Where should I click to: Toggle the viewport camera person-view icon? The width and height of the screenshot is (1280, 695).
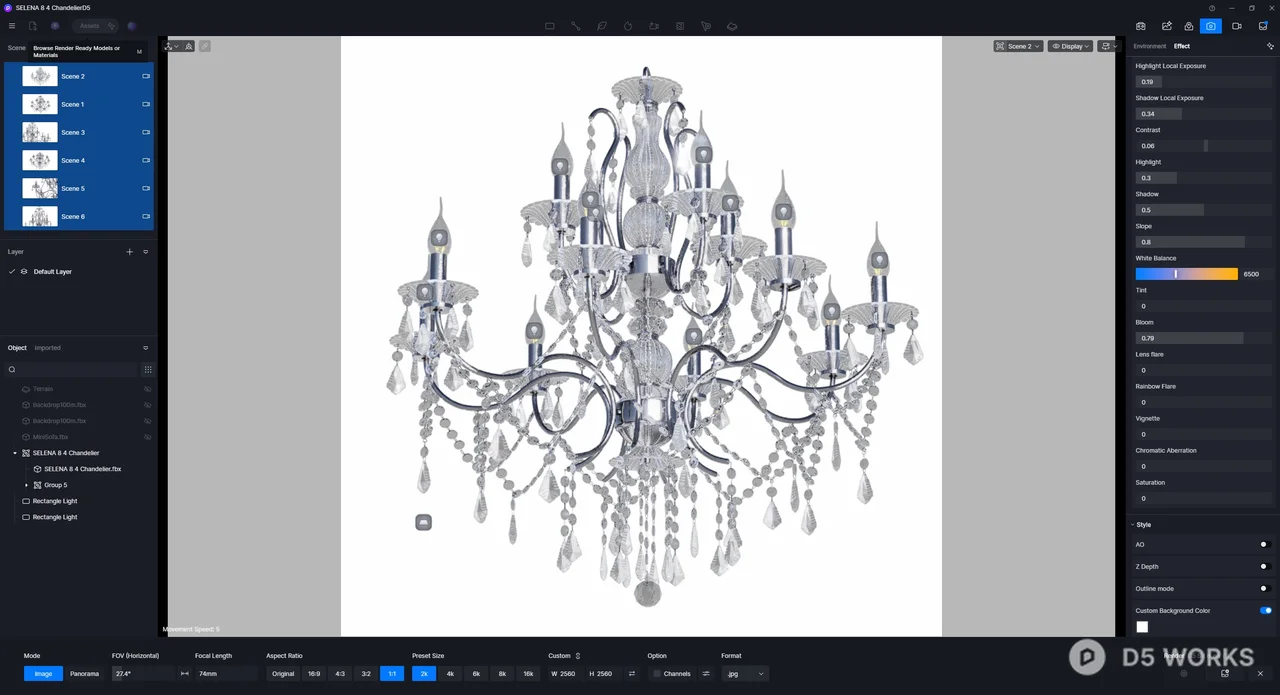pos(188,46)
